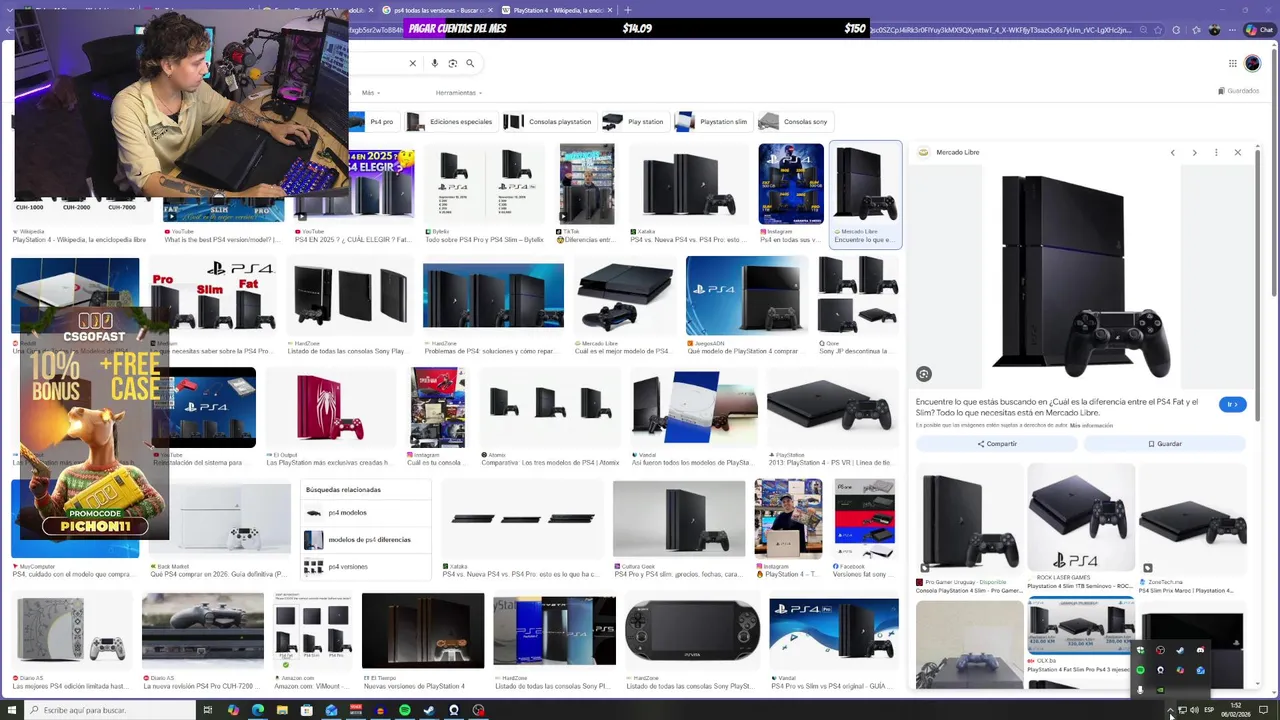This screenshot has width=1280, height=720.
Task: Clear the Google search box text
Action: 412,63
